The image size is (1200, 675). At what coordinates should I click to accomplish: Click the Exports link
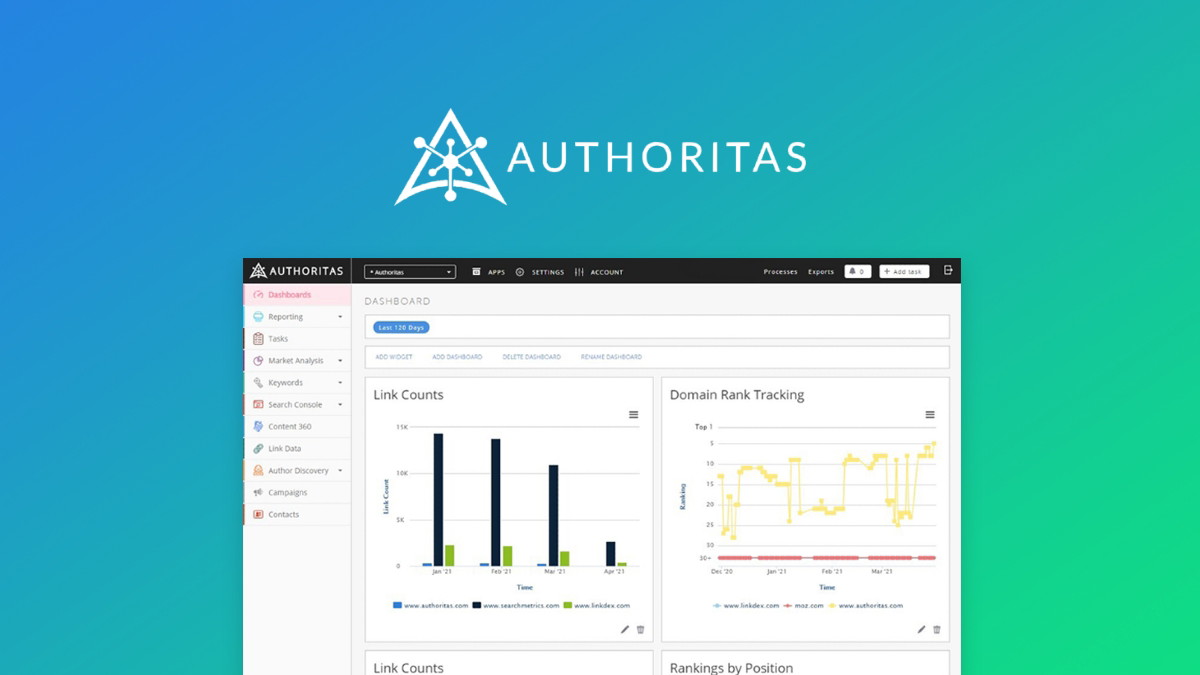point(821,272)
